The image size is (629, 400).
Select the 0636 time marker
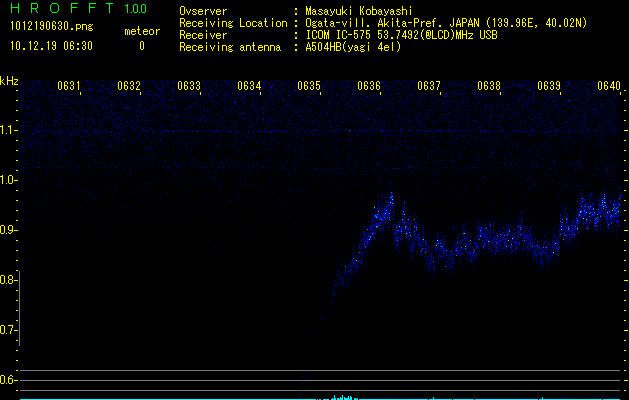369,86
